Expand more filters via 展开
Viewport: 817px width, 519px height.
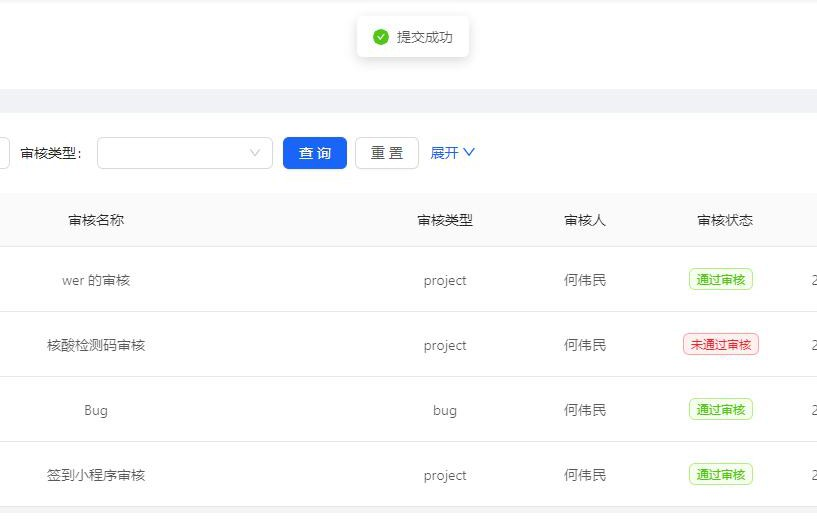coord(444,153)
